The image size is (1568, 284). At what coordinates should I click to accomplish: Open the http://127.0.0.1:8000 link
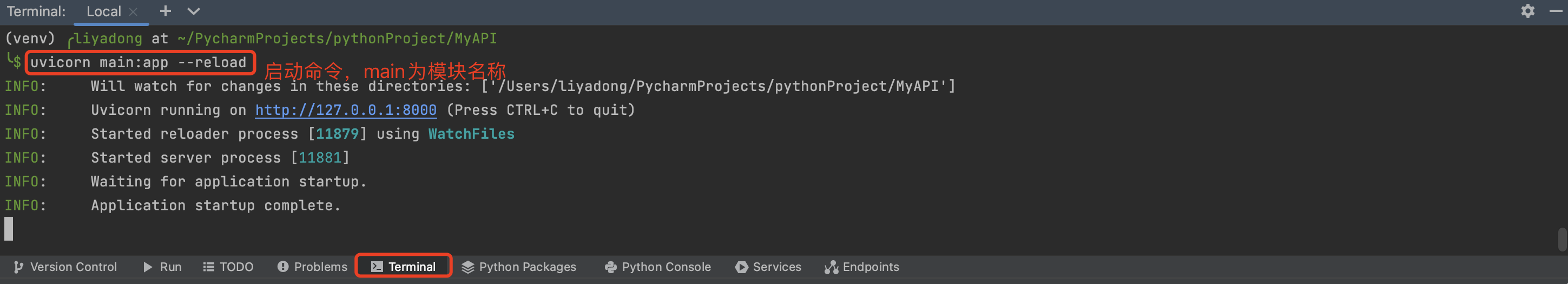coord(346,111)
